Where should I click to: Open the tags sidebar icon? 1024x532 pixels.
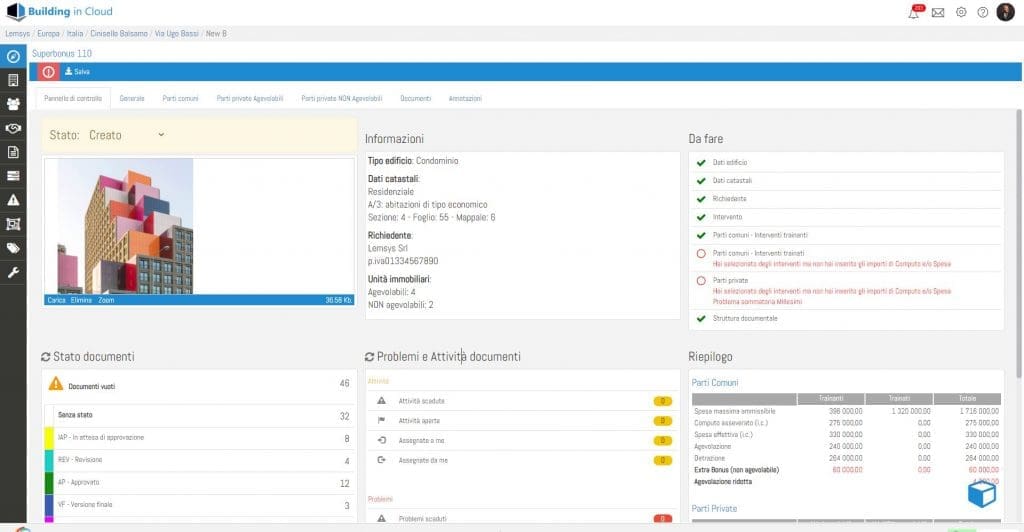pyautogui.click(x=13, y=248)
